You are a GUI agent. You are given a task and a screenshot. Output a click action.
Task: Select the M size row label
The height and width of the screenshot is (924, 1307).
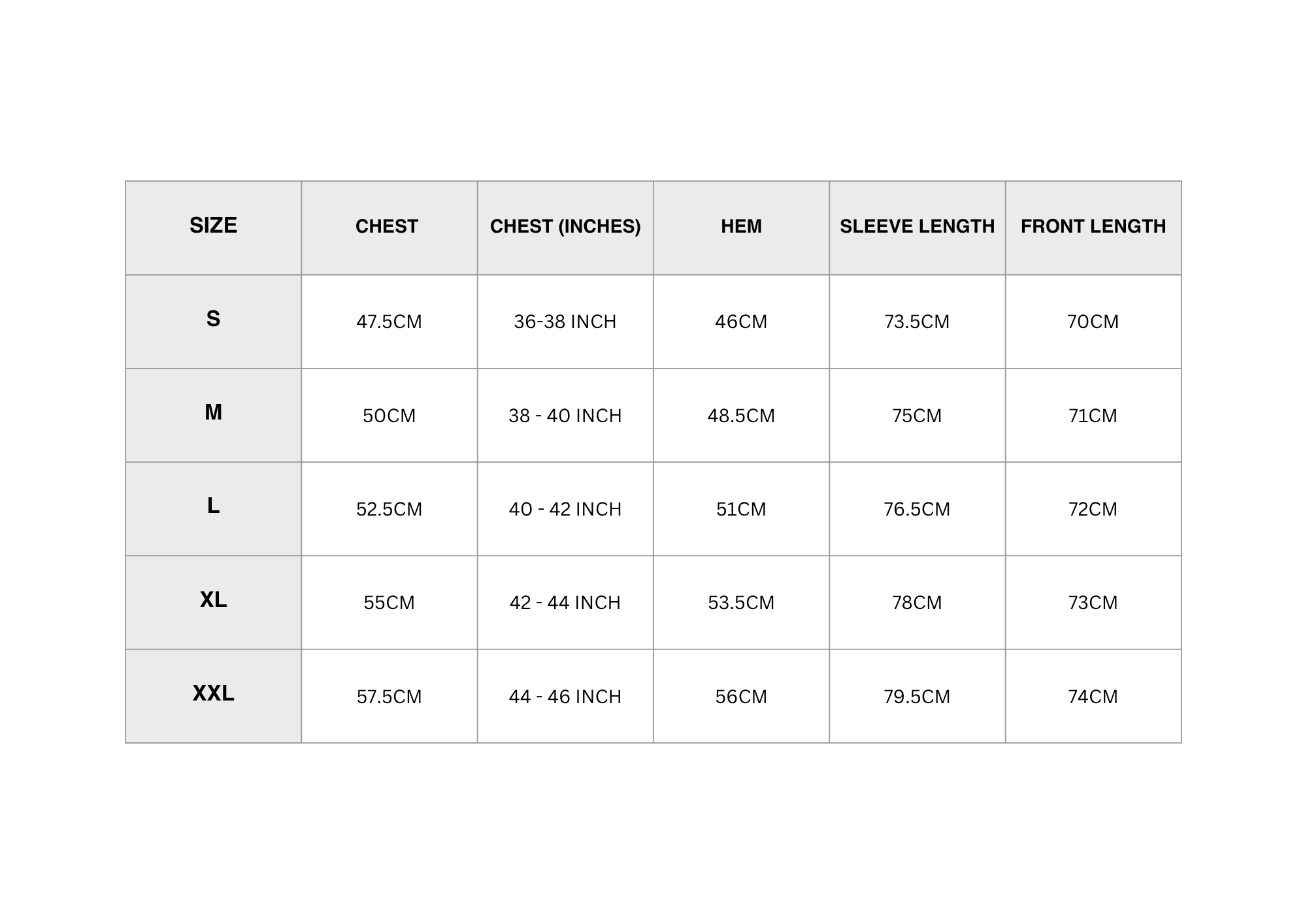coord(213,412)
